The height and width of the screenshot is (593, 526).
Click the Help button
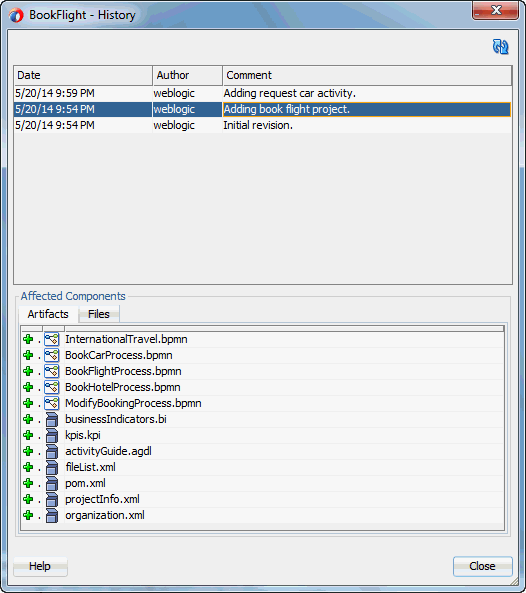pos(40,566)
